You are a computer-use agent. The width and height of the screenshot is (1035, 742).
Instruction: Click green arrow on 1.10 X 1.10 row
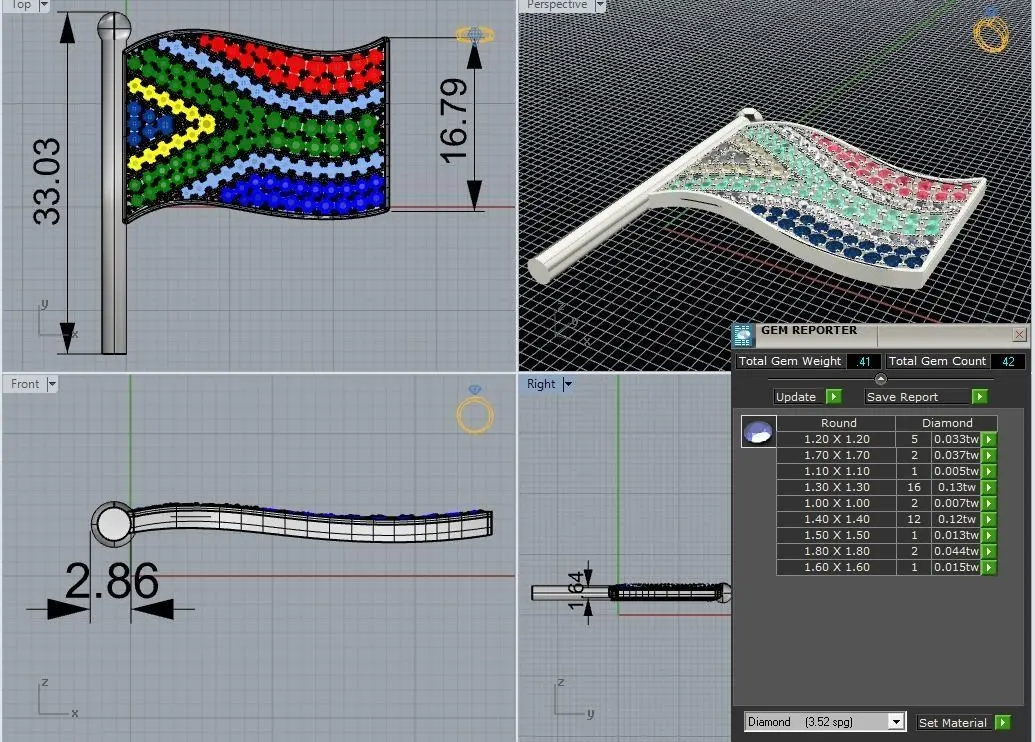pyautogui.click(x=989, y=471)
